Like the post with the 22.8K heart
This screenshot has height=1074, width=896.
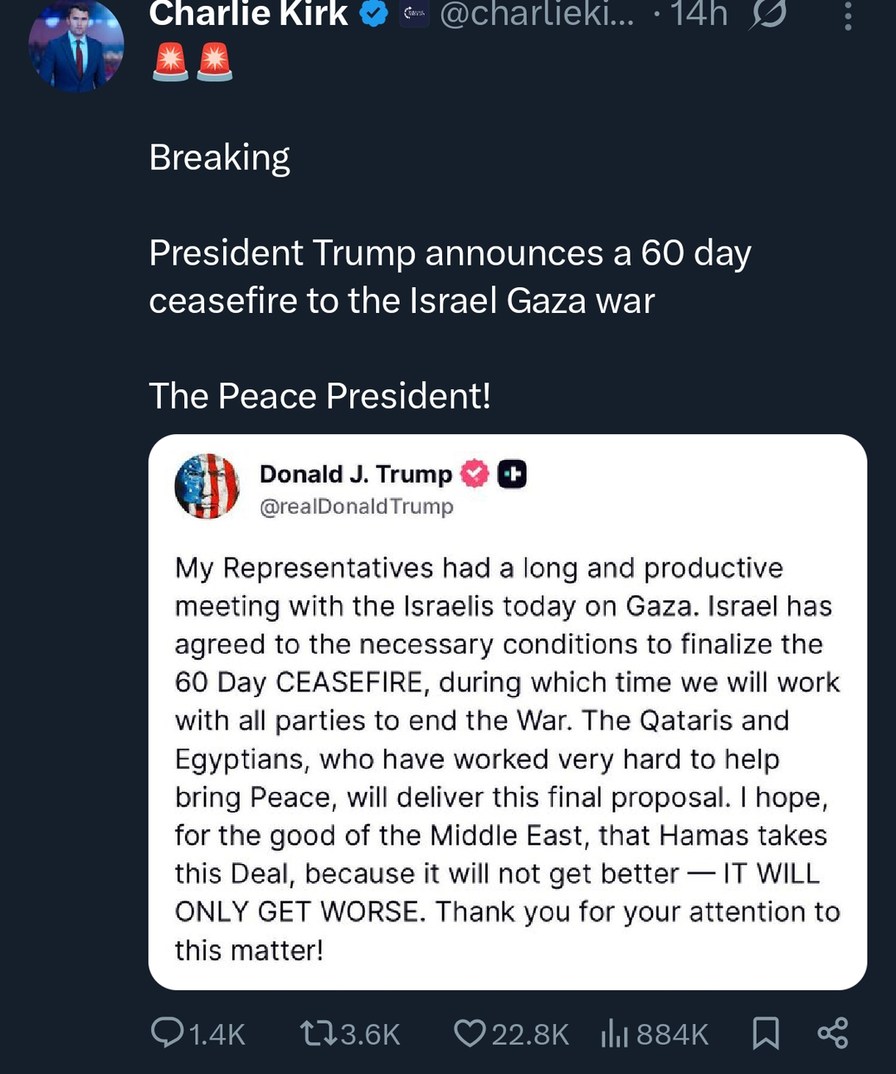[x=470, y=1033]
